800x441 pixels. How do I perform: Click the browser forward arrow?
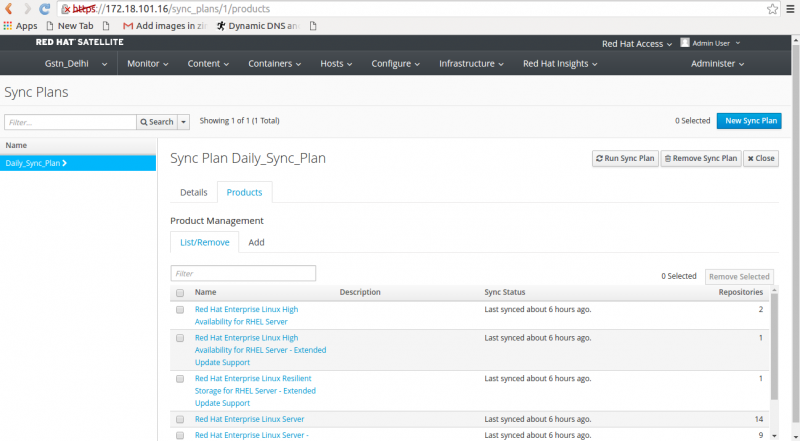pyautogui.click(x=27, y=9)
